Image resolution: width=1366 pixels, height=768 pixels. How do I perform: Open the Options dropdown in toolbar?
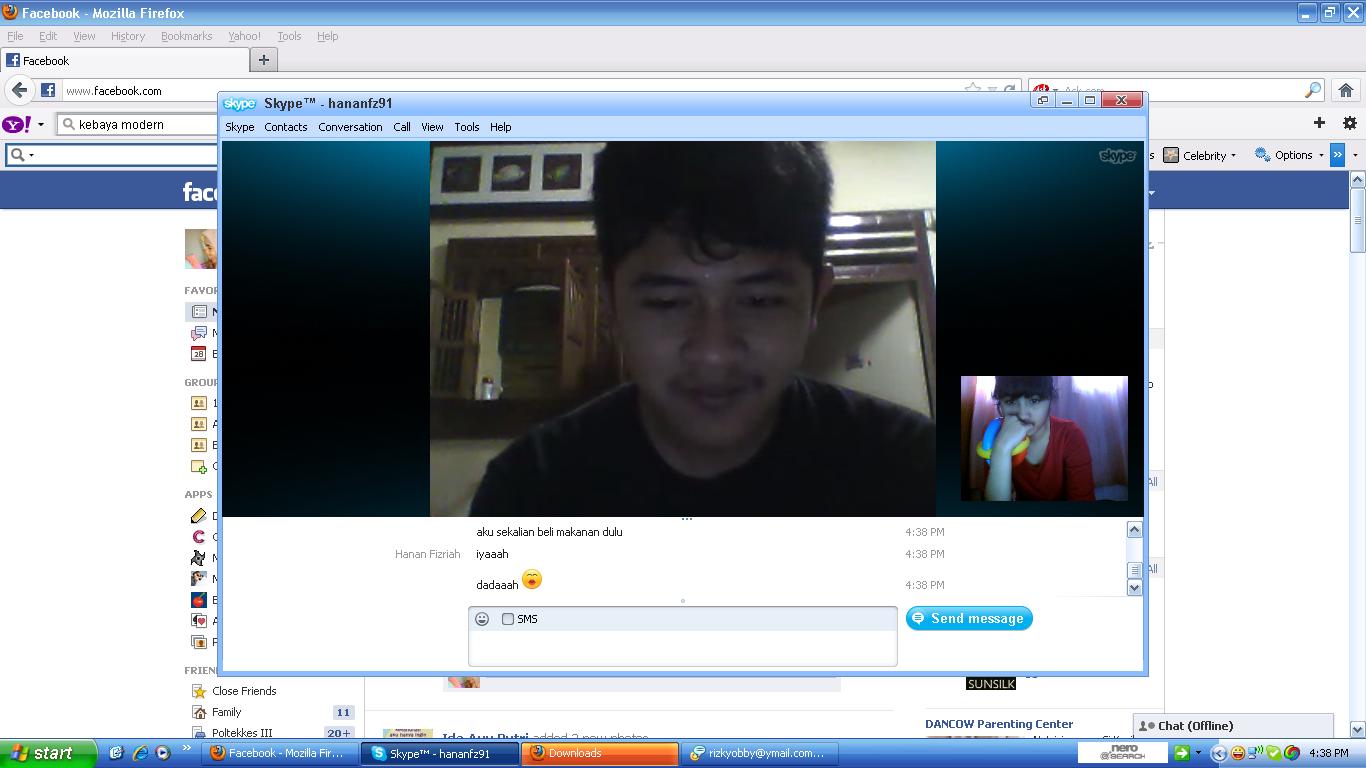pos(1289,155)
